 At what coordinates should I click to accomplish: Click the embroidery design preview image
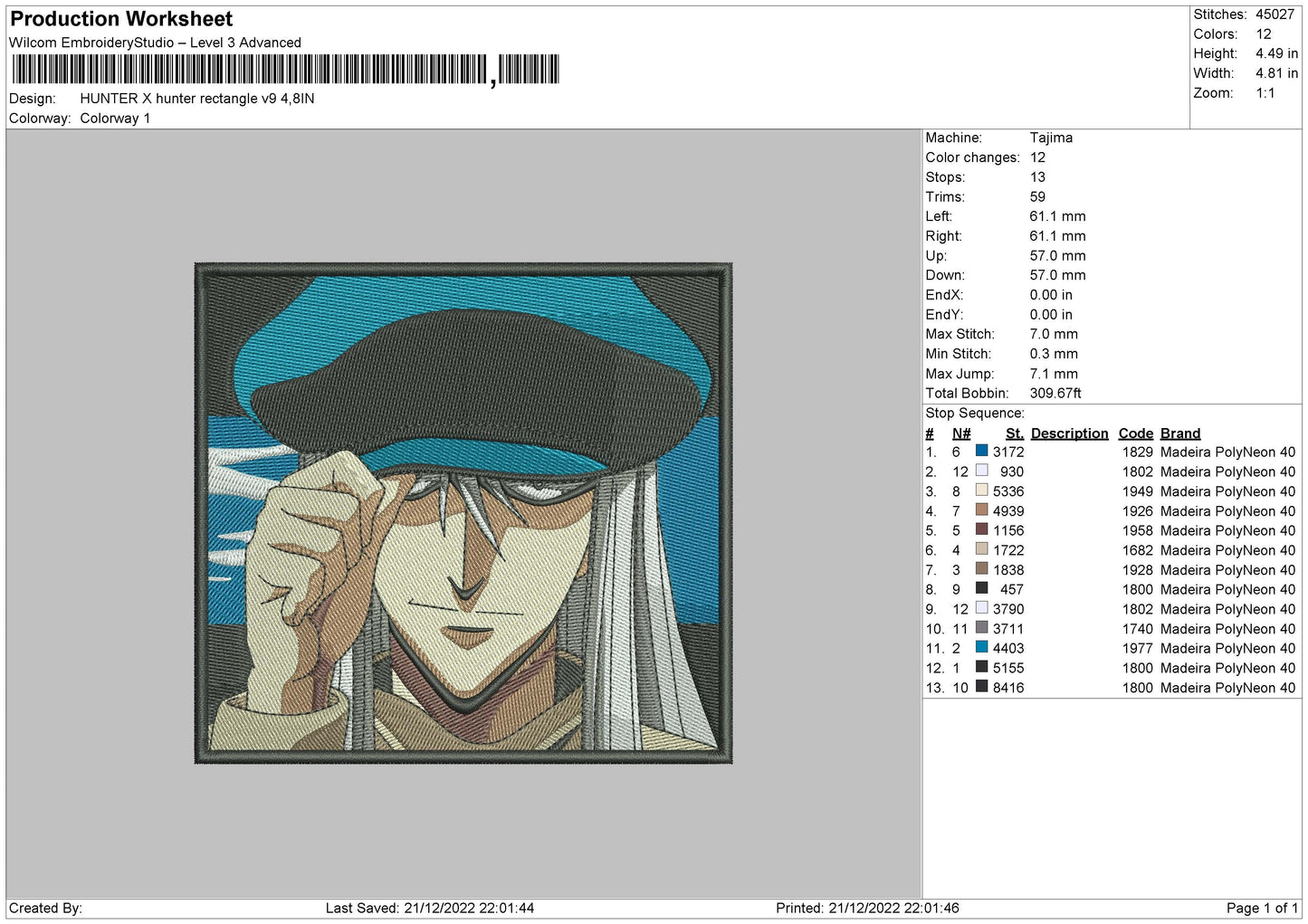point(463,513)
